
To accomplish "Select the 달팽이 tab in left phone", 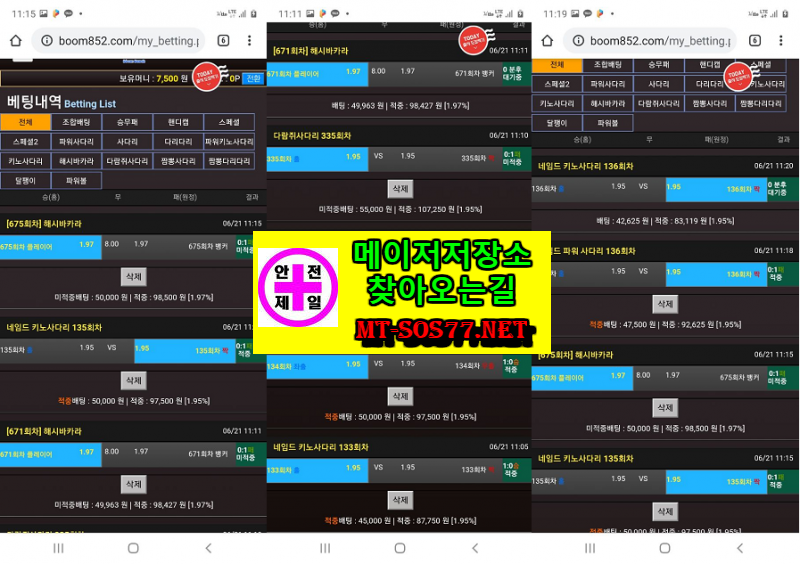I will (x=26, y=180).
